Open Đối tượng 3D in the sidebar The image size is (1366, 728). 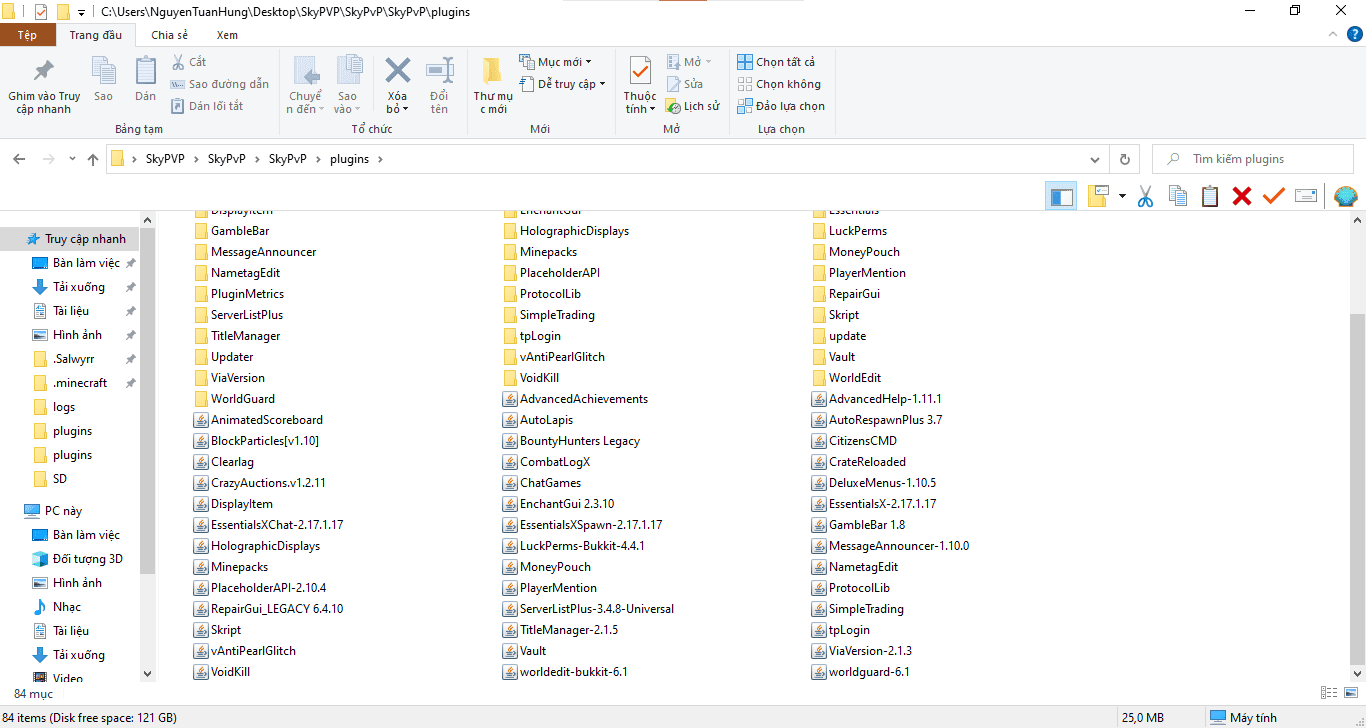[x=88, y=559]
